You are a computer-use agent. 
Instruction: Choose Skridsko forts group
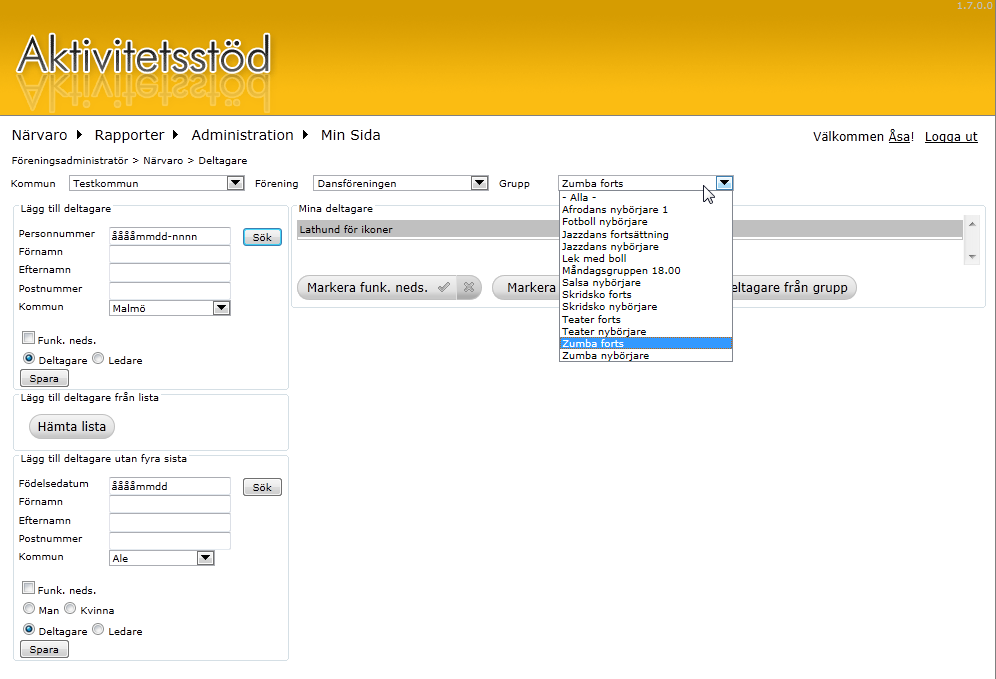[645, 295]
